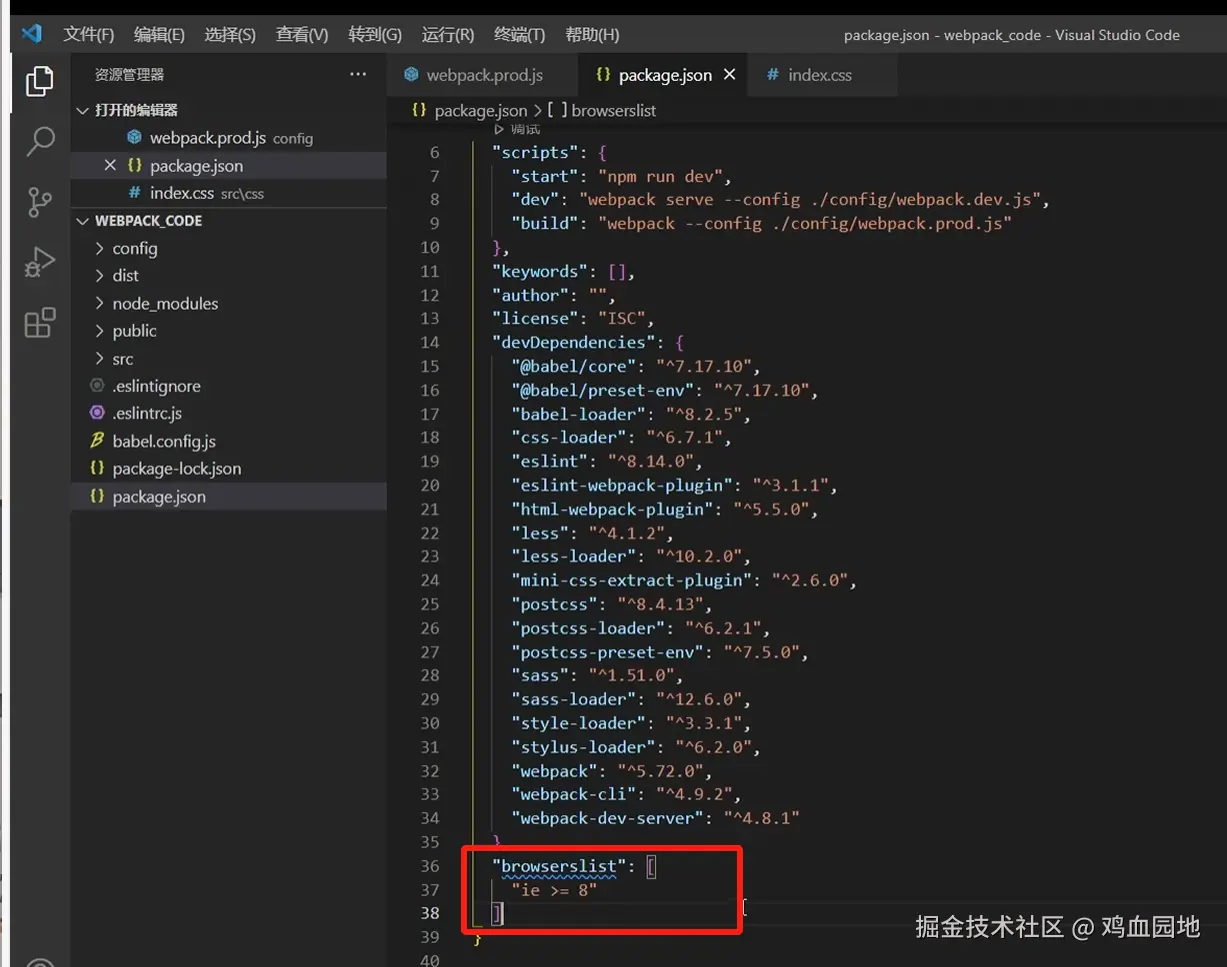Click "mini-css-extract-plugin" on line 24
1227x967 pixels.
(x=631, y=580)
